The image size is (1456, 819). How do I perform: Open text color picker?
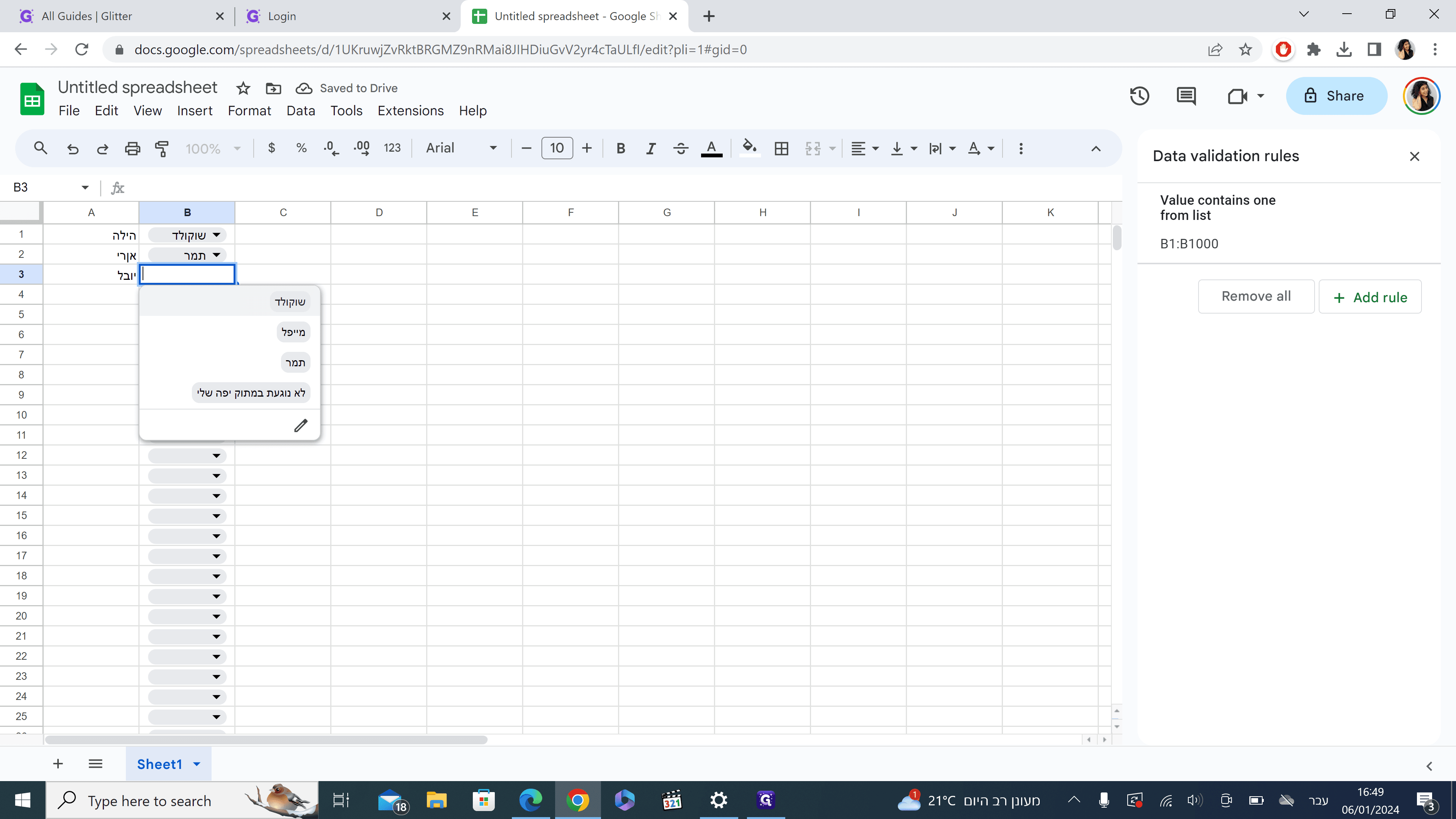[x=711, y=148]
